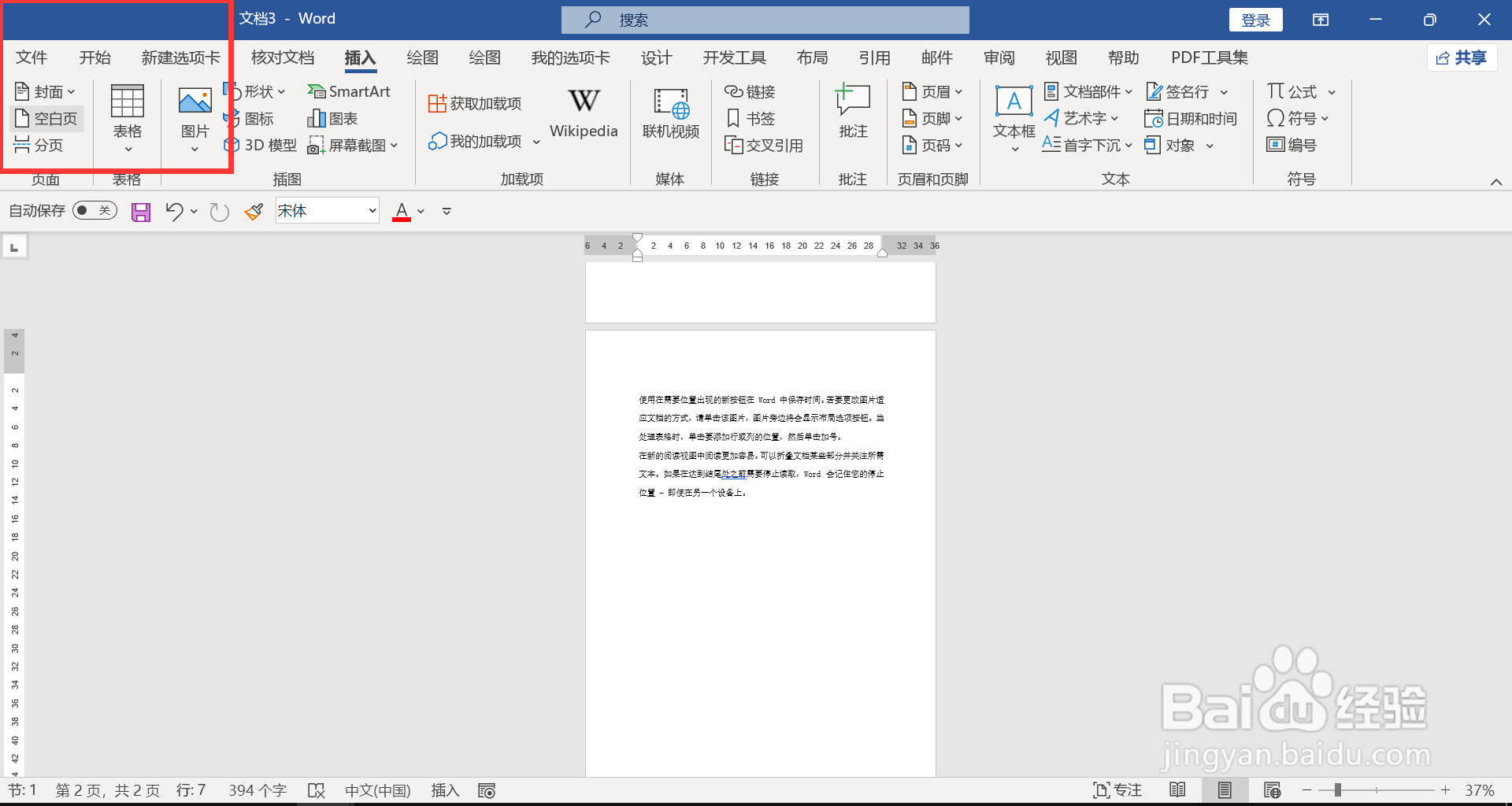Add a comment (批注)
This screenshot has height=806, width=1512.
(853, 113)
